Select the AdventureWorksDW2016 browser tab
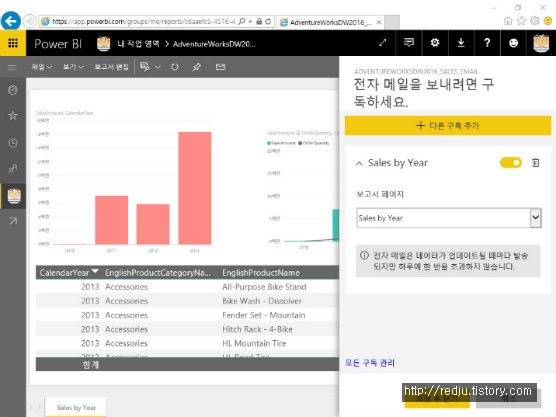Screen dimensions: 556x417 (x=330, y=22)
